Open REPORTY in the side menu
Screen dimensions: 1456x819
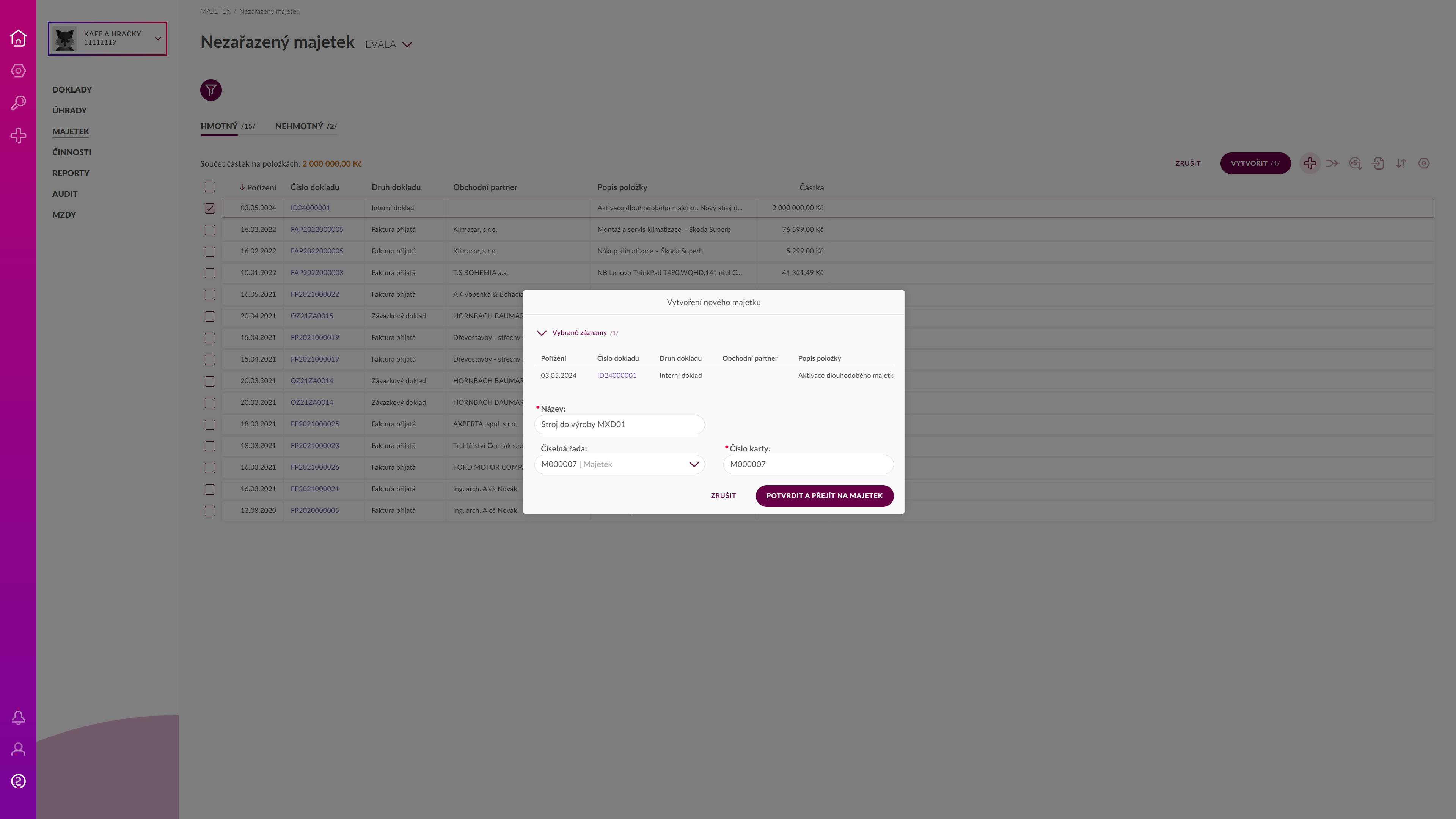pos(71,173)
